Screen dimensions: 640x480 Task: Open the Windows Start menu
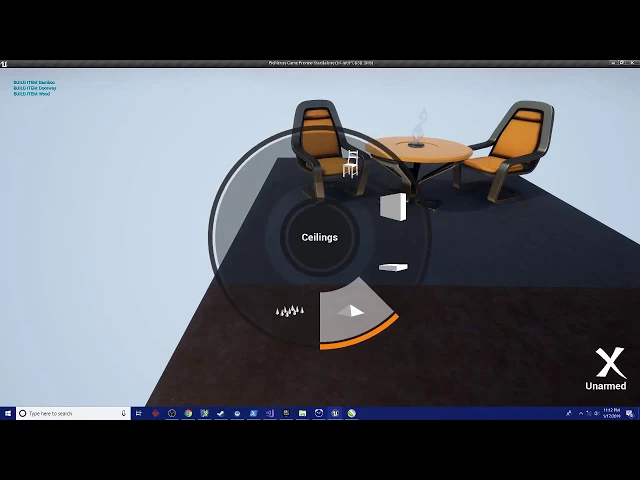(x=8, y=413)
